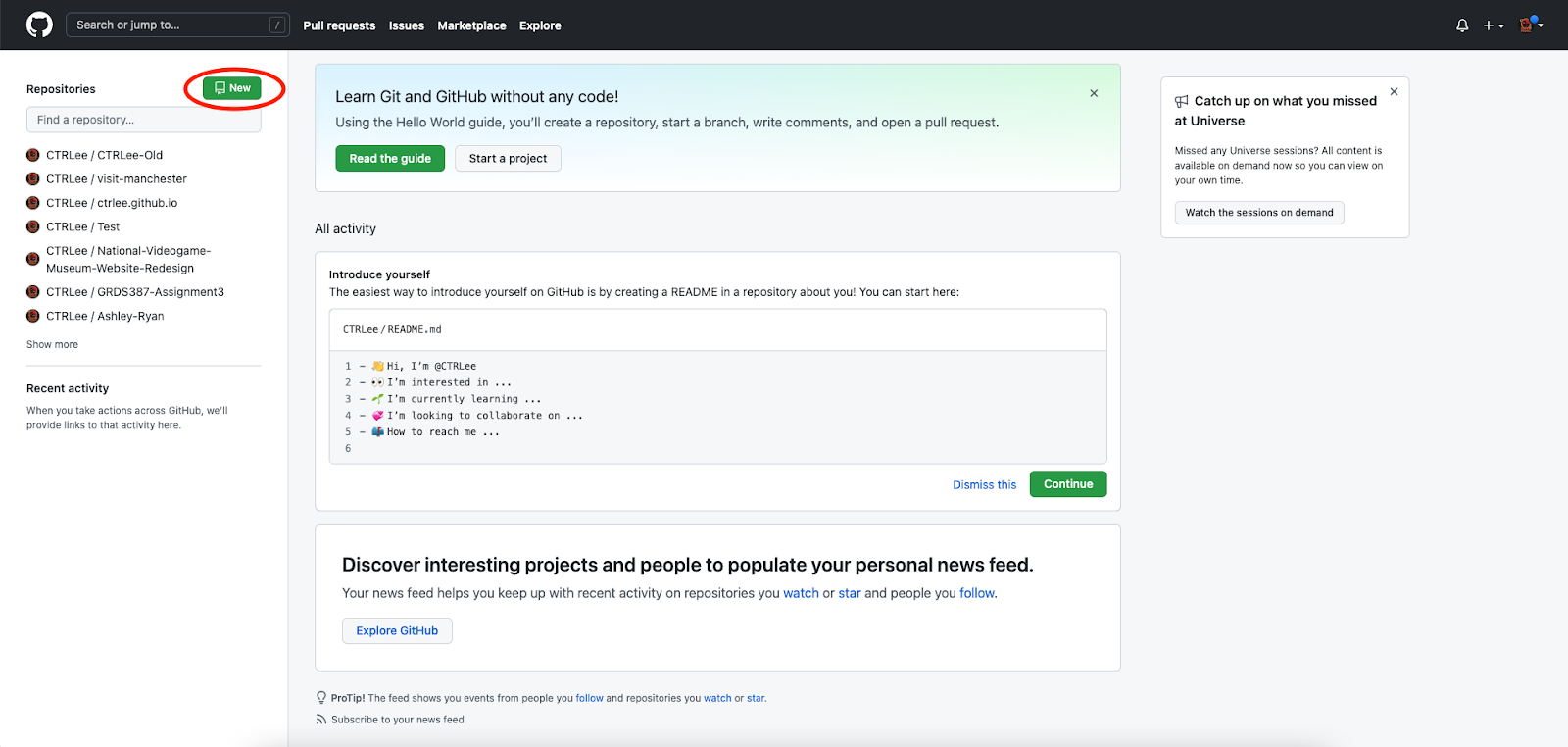Image resolution: width=1568 pixels, height=747 pixels.
Task: Click the megaphone icon in Universe card
Action: click(1182, 101)
